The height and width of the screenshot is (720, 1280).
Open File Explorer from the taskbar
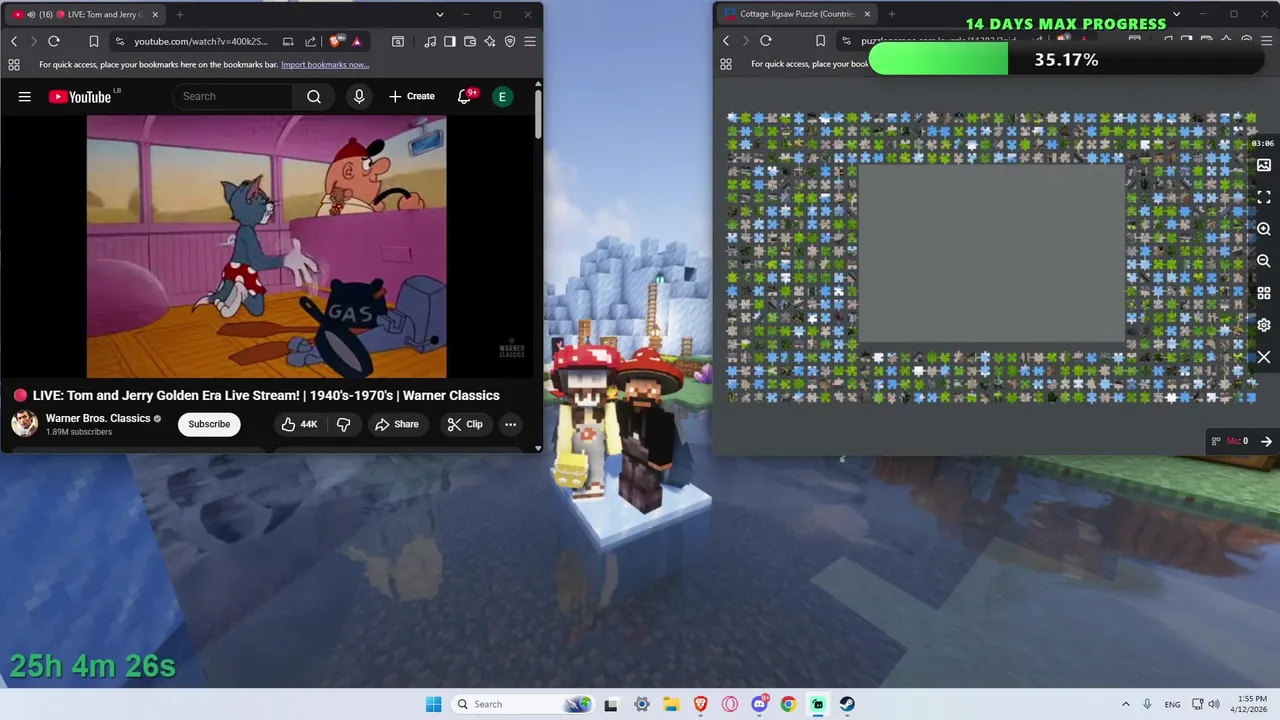tap(671, 704)
